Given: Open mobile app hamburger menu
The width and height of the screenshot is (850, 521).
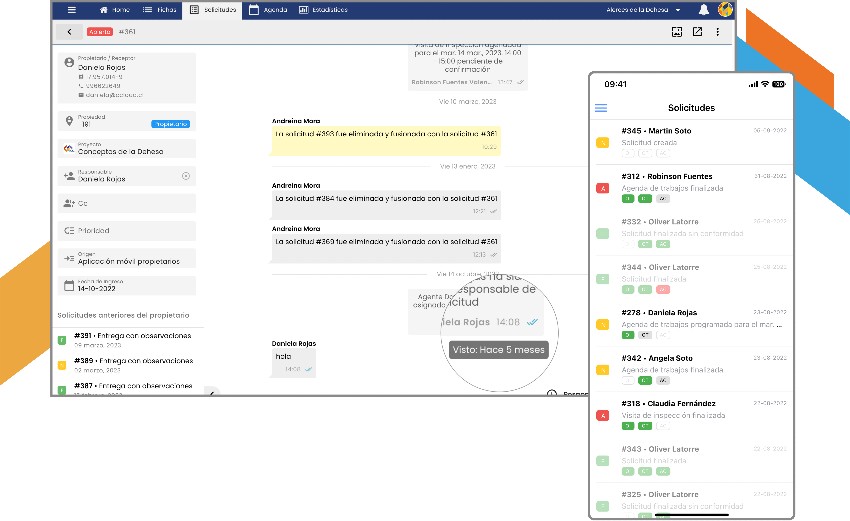Looking at the screenshot, I should tap(601, 107).
